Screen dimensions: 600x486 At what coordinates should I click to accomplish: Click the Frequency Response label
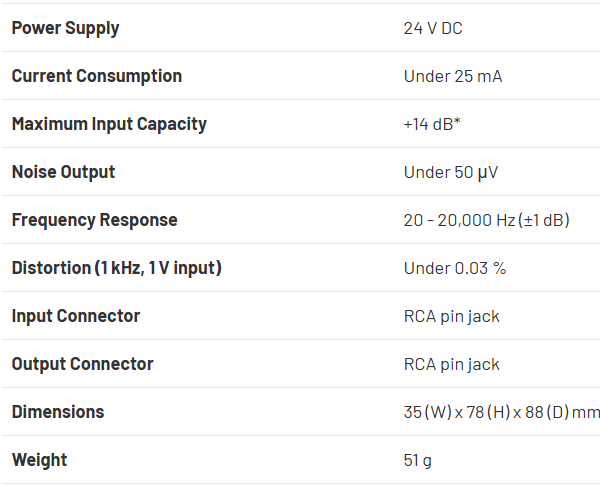[94, 220]
